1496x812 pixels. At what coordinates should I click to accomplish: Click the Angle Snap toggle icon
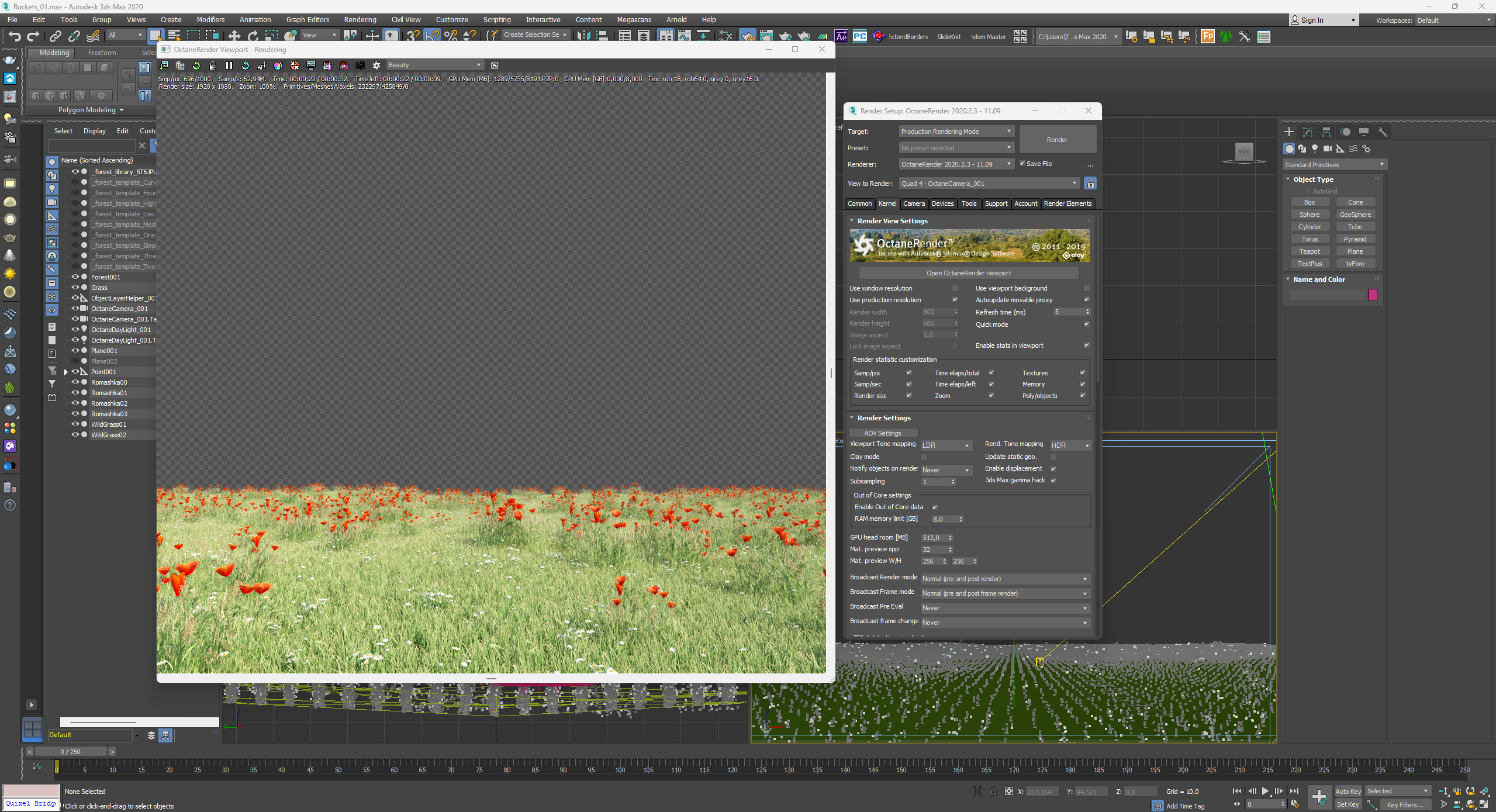432,36
